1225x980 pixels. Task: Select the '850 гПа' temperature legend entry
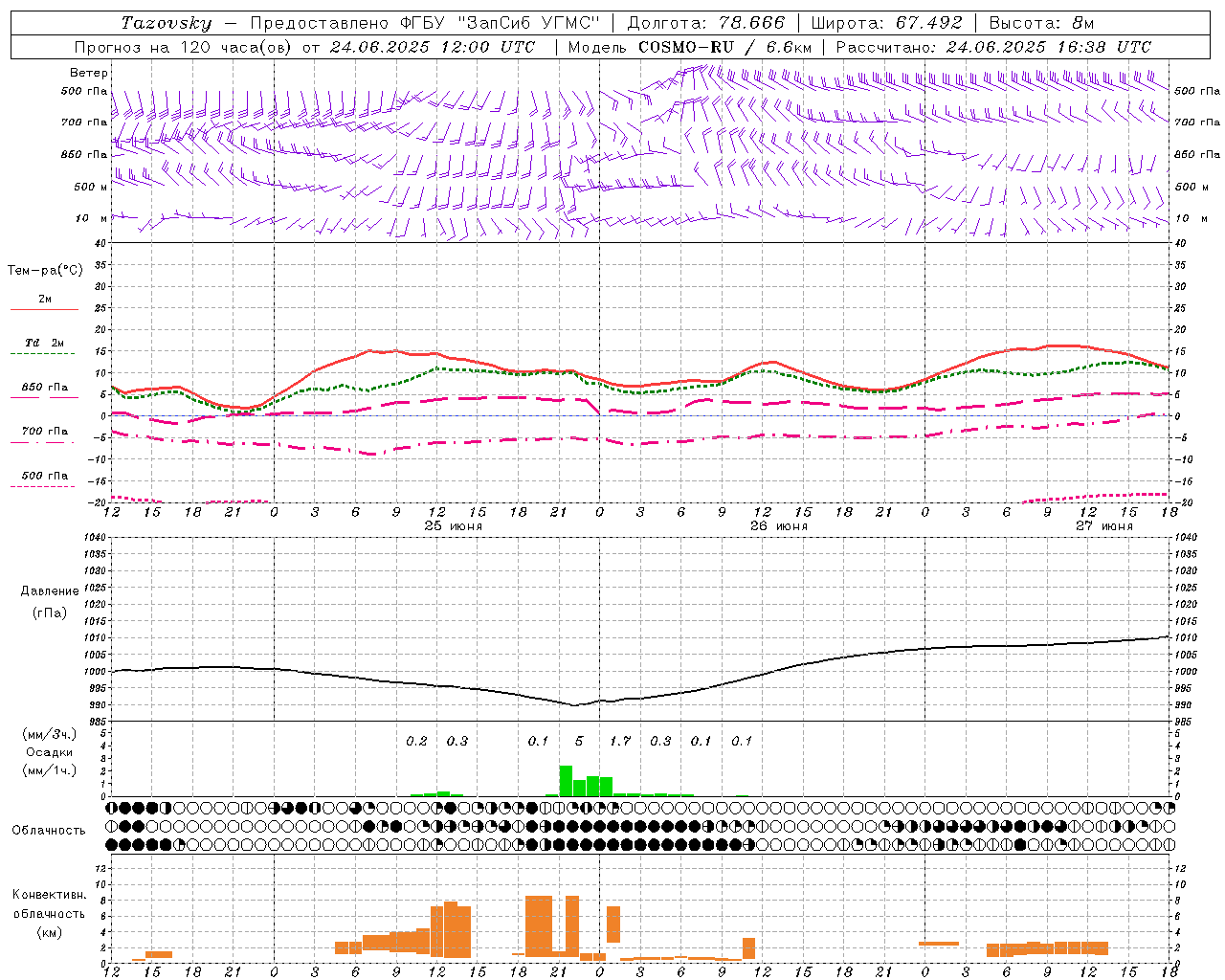pos(44,388)
